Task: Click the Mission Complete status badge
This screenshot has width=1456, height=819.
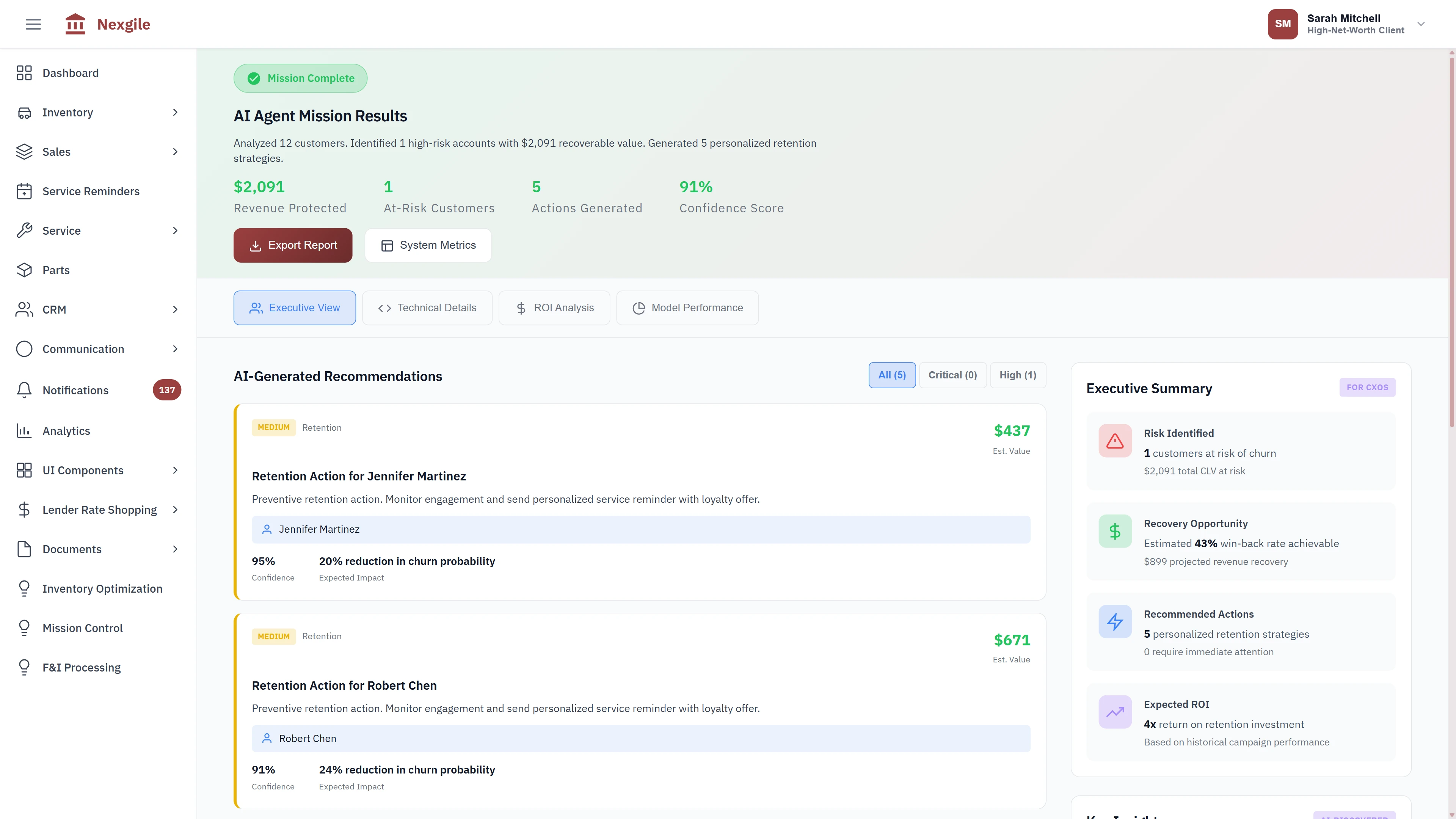Action: click(300, 78)
